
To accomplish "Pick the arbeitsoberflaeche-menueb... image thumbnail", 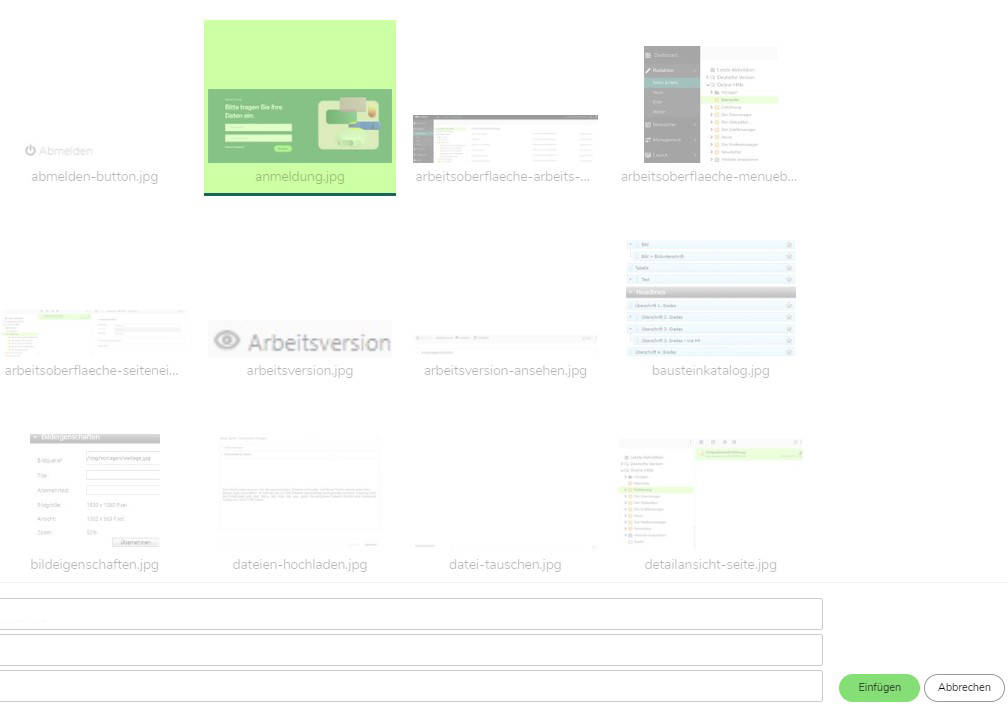I will pos(710,104).
